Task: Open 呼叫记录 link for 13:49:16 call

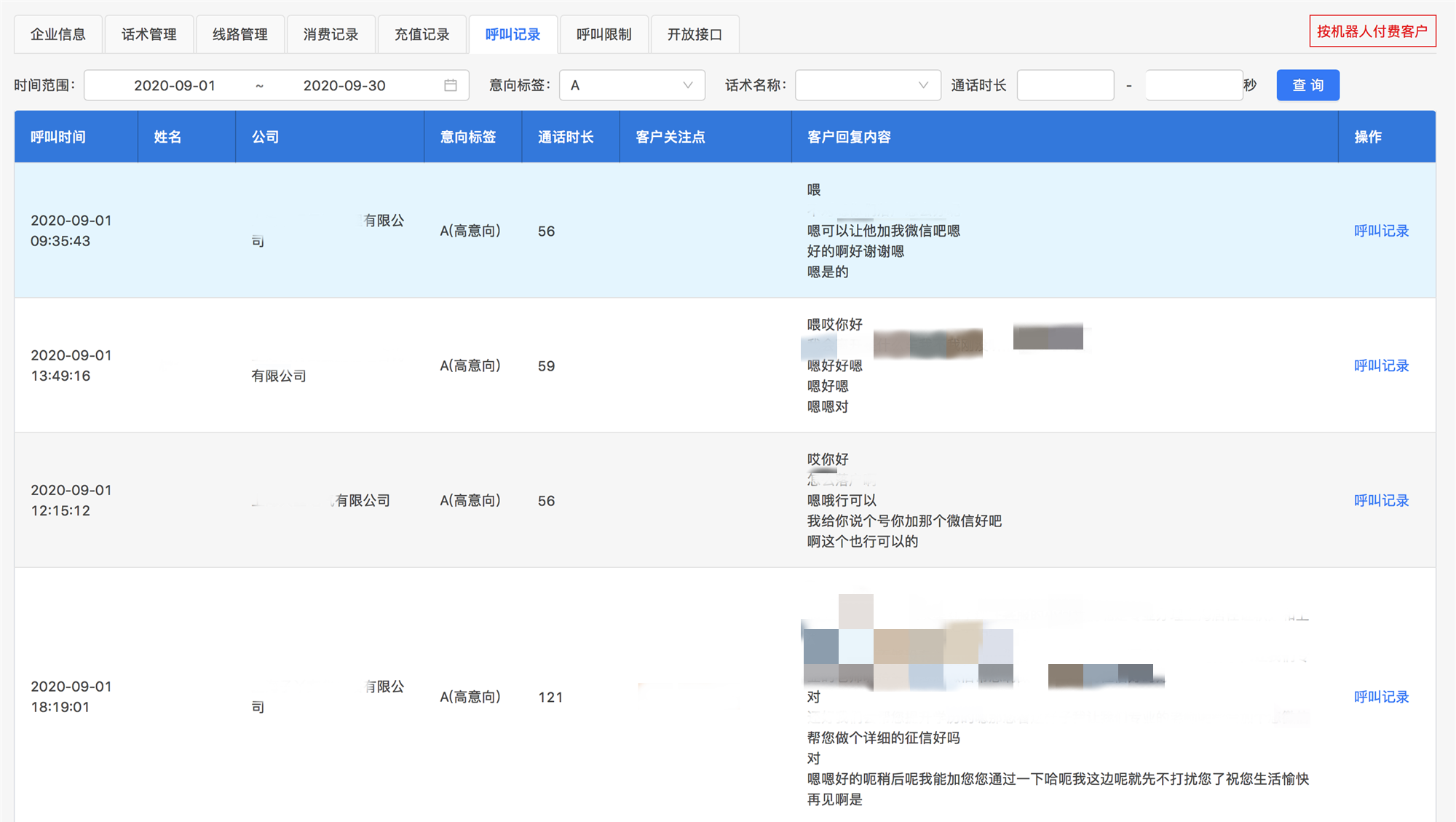Action: [1381, 365]
